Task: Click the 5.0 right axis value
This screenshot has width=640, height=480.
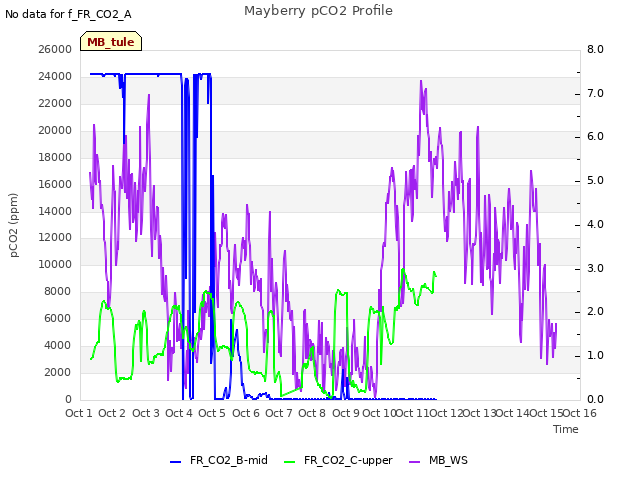Action: point(596,181)
